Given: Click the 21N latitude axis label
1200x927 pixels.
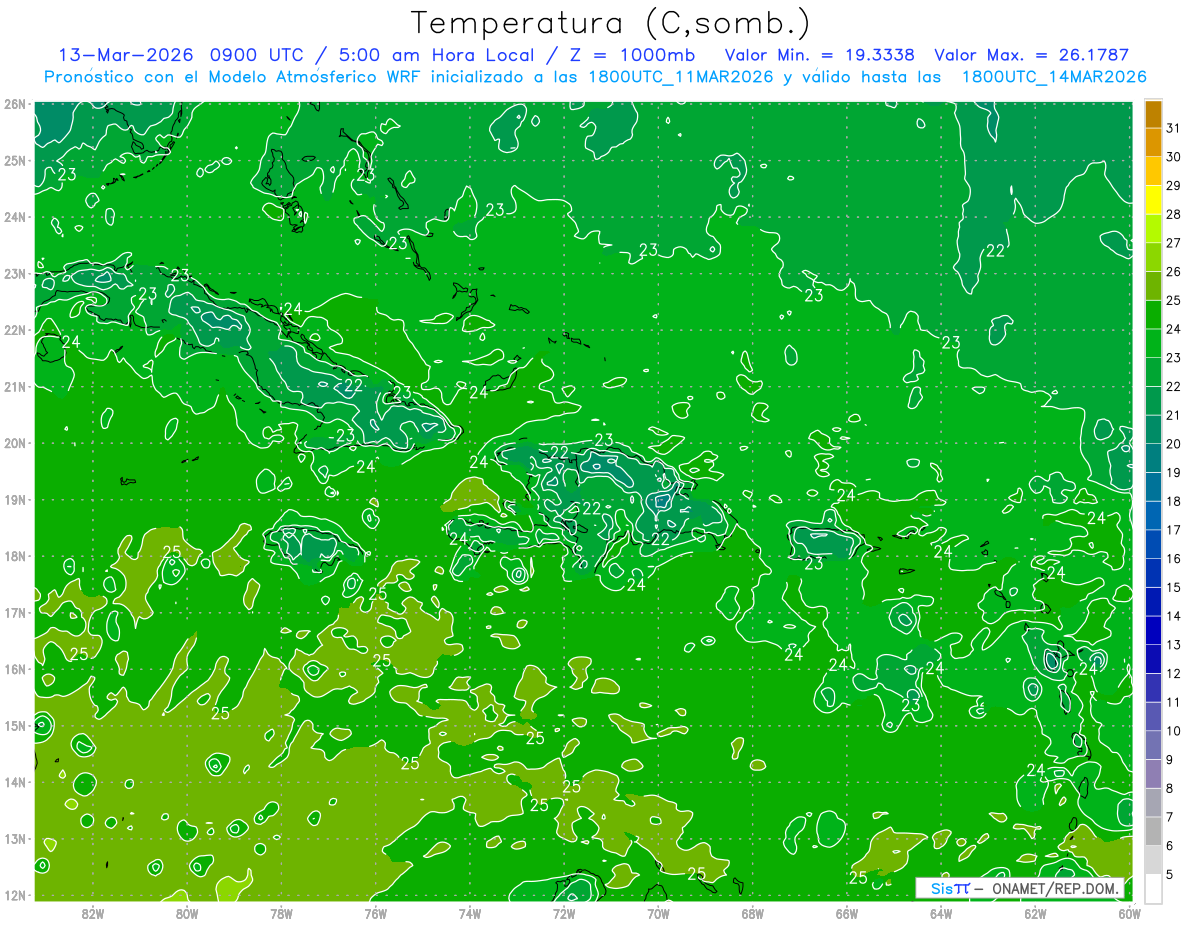Looking at the screenshot, I should (x=15, y=387).
